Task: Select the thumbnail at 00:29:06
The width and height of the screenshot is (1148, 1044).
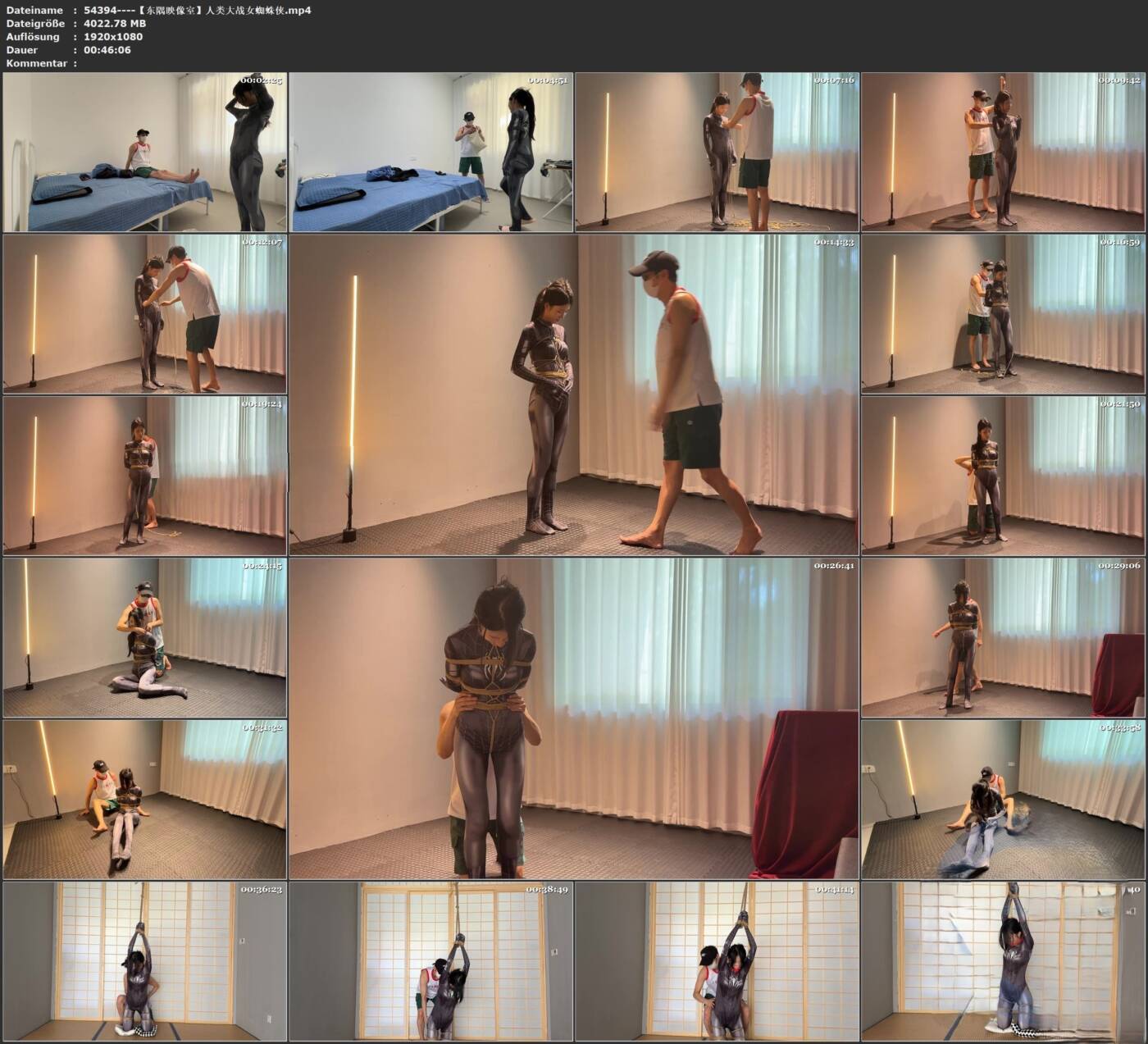Action: click(1003, 638)
